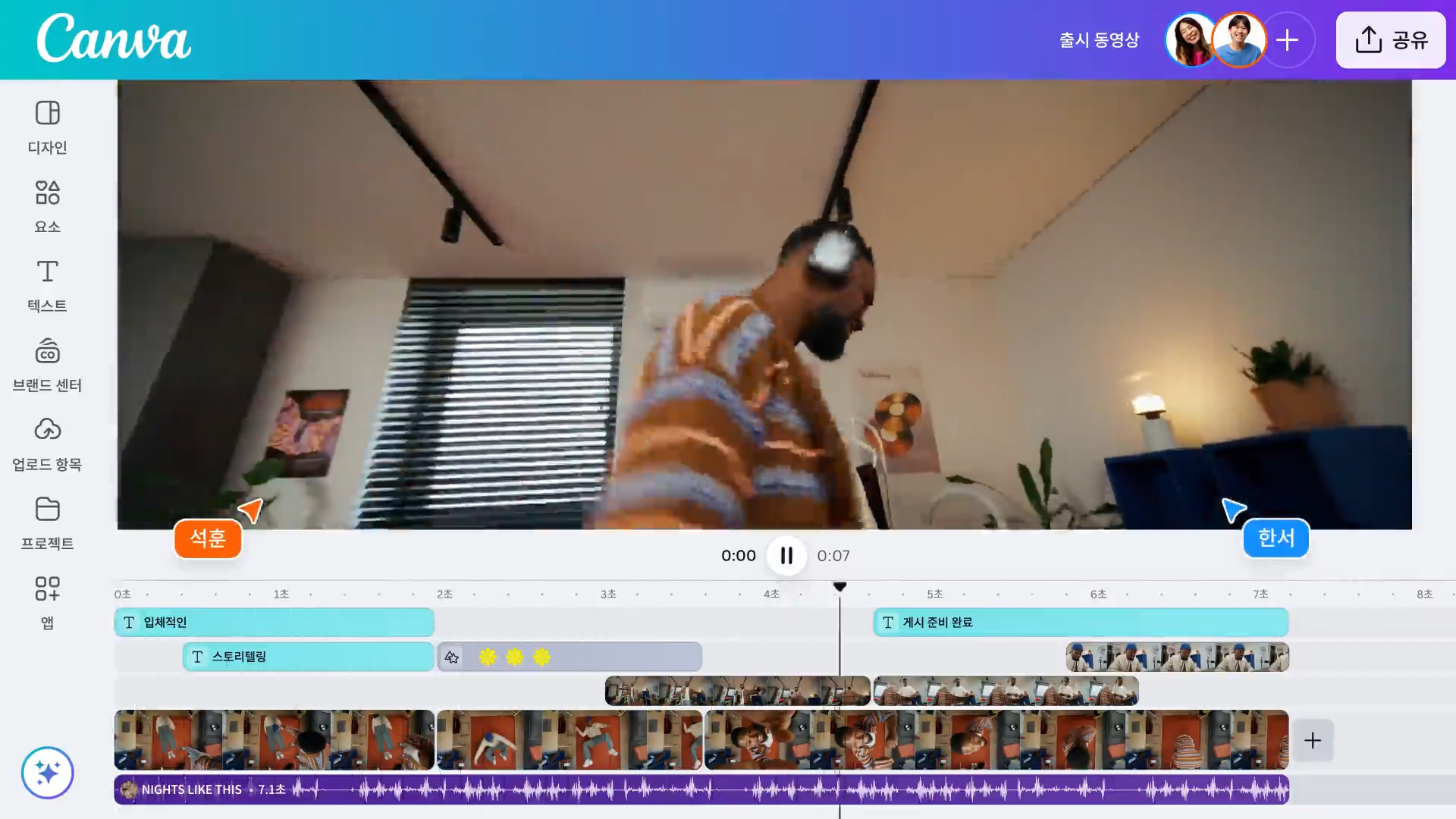Screen dimensions: 1456x819
Task: Select the 게시 준비 완료 text clip
Action: click(1080, 623)
